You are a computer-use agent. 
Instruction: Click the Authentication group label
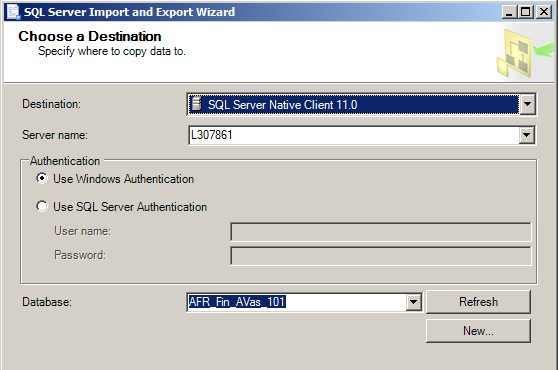pos(65,161)
